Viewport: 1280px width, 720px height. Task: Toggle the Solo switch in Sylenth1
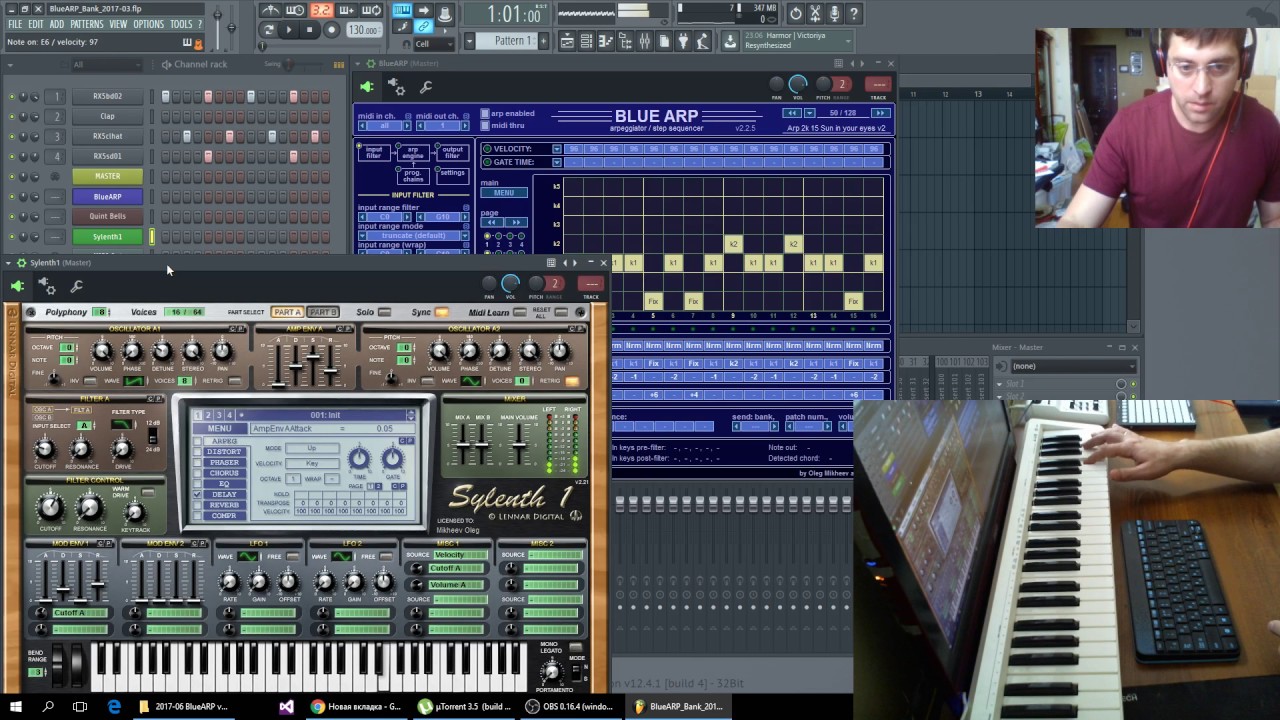[x=384, y=312]
